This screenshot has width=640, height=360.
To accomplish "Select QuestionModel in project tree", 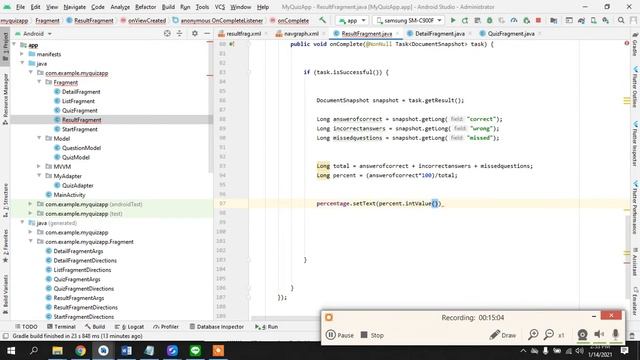I will point(81,148).
